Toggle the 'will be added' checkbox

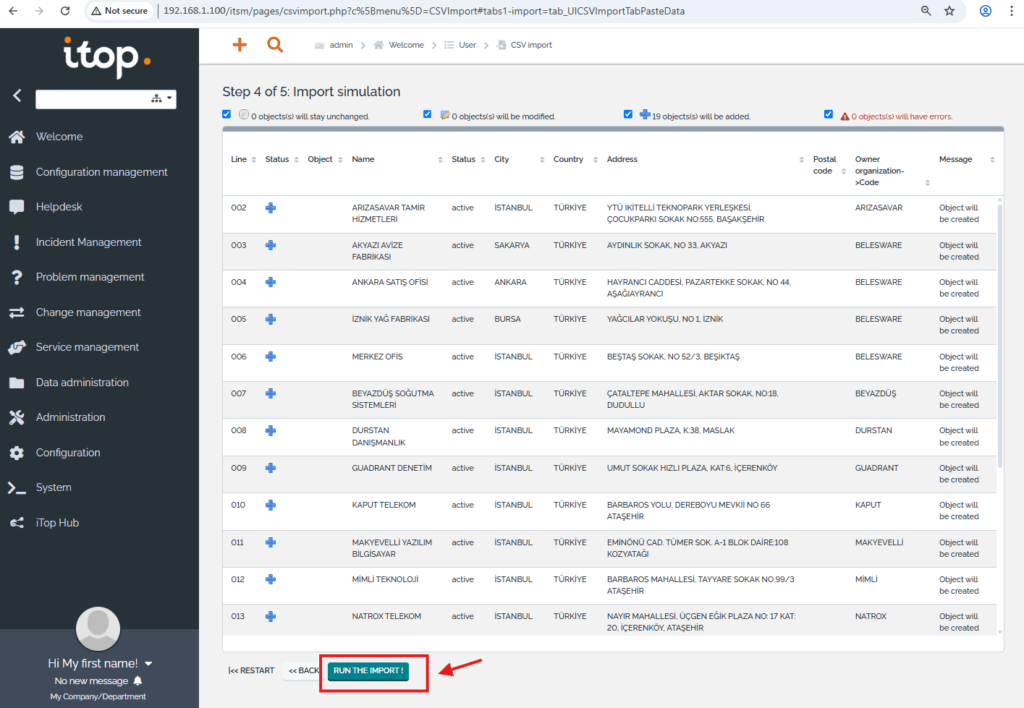(628, 114)
